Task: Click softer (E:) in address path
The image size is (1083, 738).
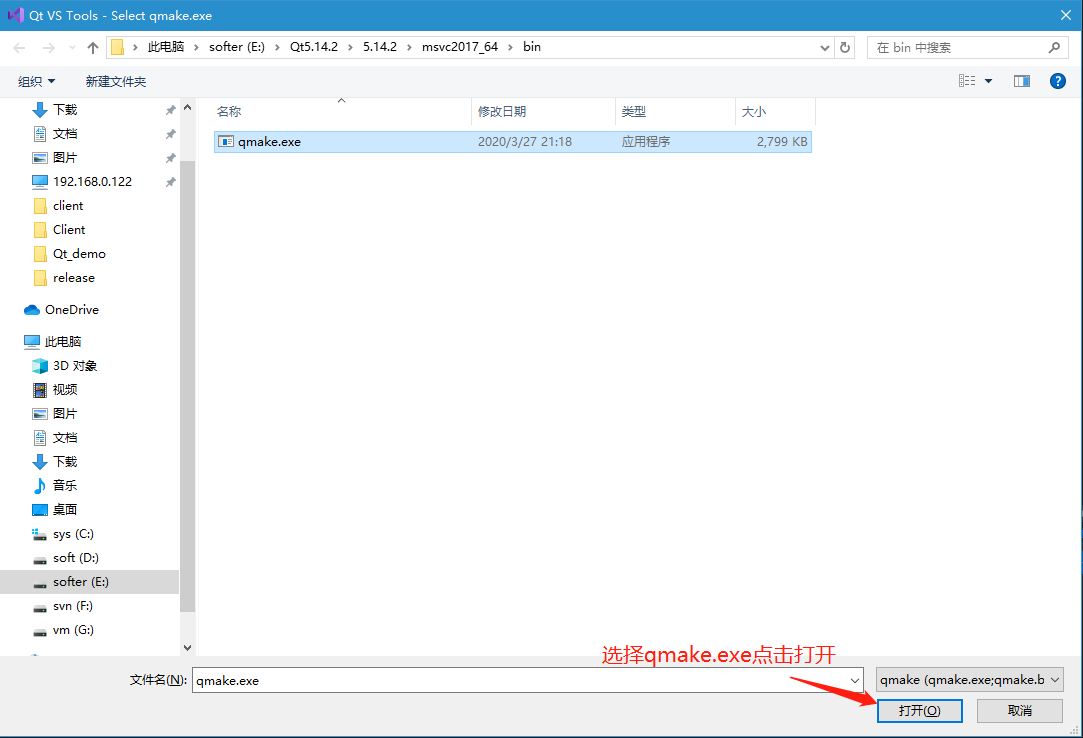Action: pyautogui.click(x=237, y=47)
